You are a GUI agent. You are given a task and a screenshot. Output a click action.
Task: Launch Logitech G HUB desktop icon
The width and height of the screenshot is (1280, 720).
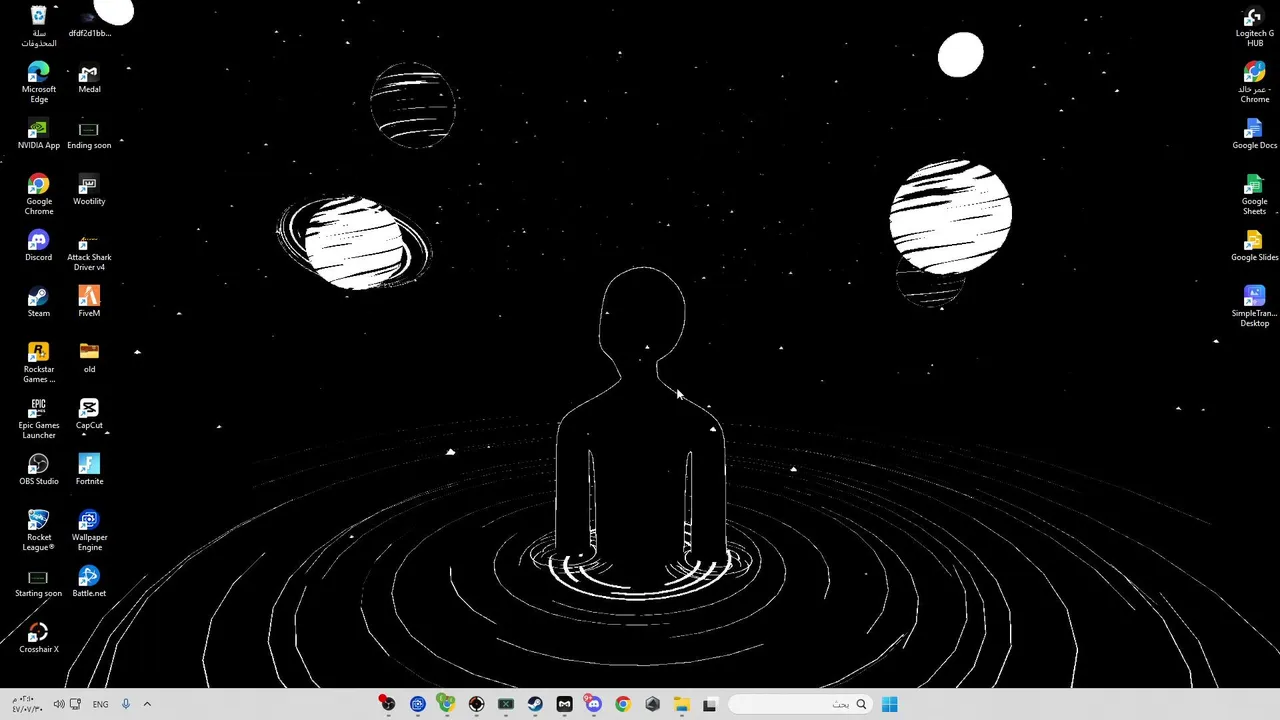pyautogui.click(x=1254, y=28)
